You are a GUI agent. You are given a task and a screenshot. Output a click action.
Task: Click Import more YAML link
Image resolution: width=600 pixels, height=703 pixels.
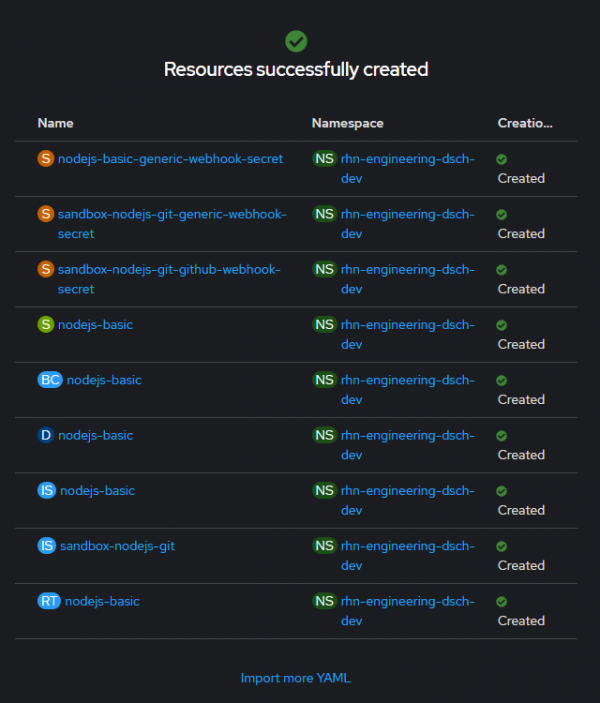coord(295,678)
